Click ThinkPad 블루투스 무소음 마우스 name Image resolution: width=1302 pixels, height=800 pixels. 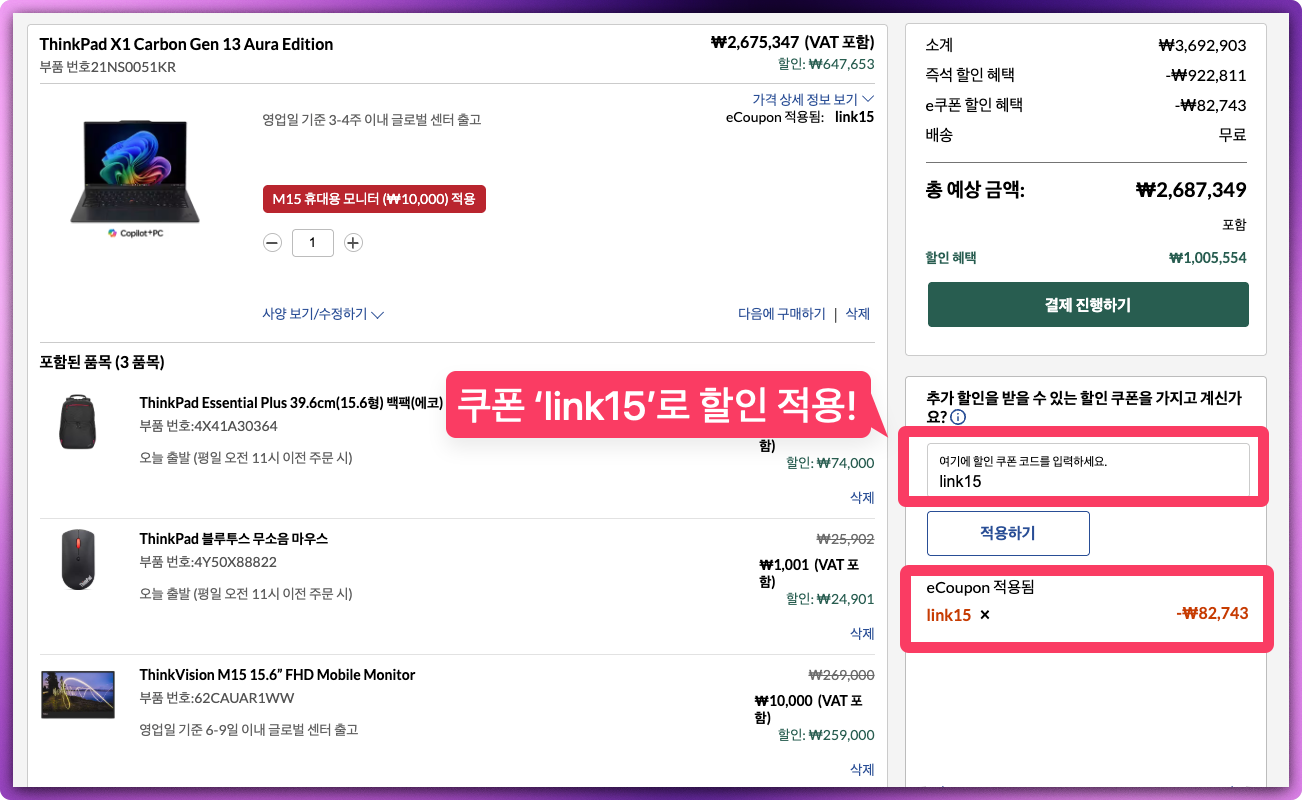pos(234,539)
